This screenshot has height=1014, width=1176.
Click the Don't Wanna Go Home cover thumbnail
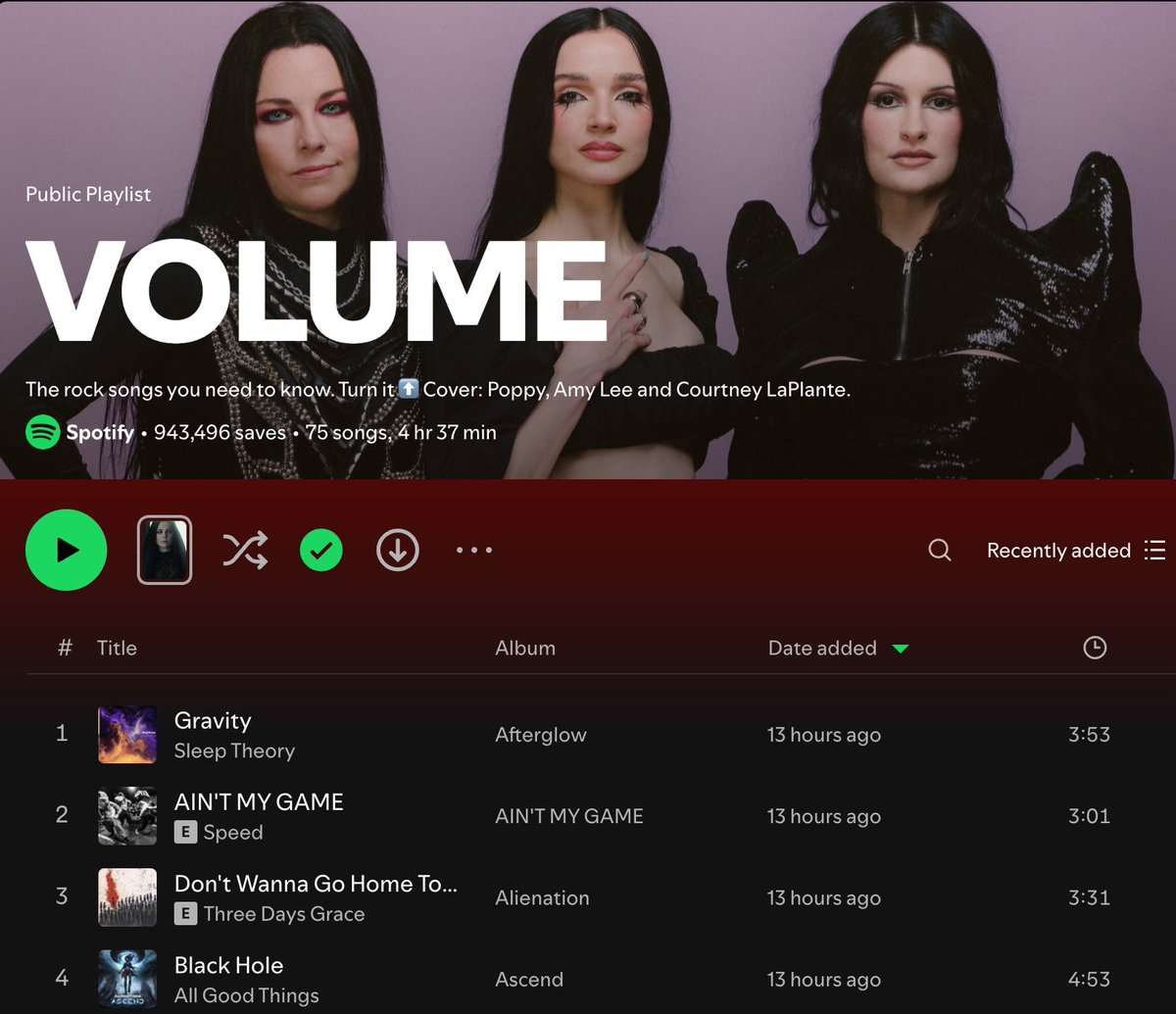[x=127, y=897]
